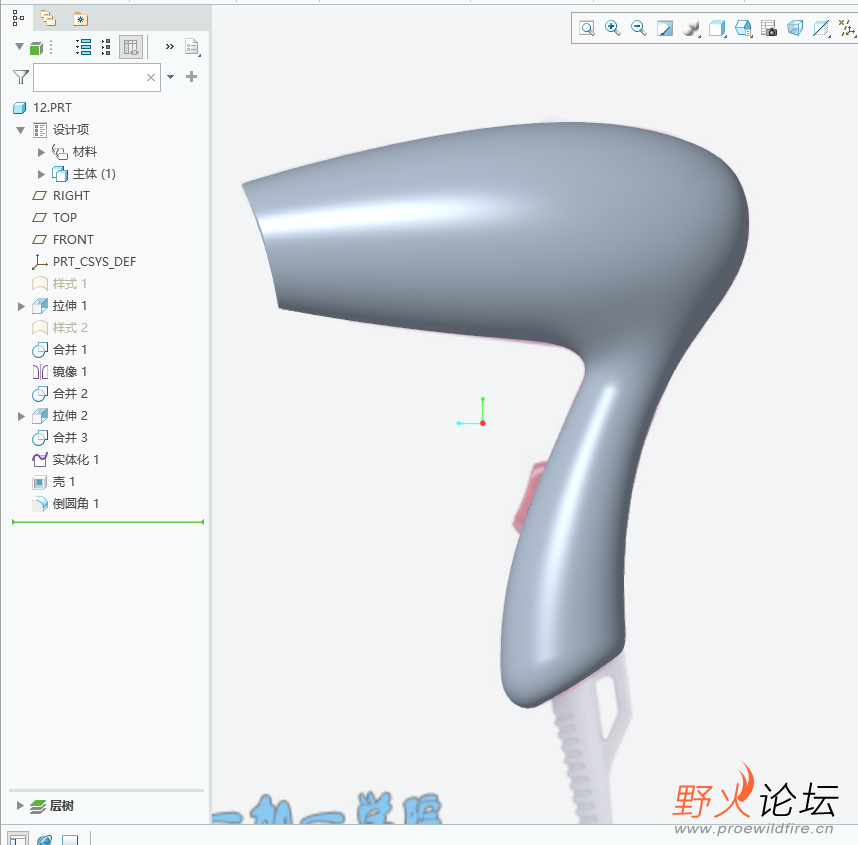
Task: Toggle the tree columns display button
Action: click(131, 47)
